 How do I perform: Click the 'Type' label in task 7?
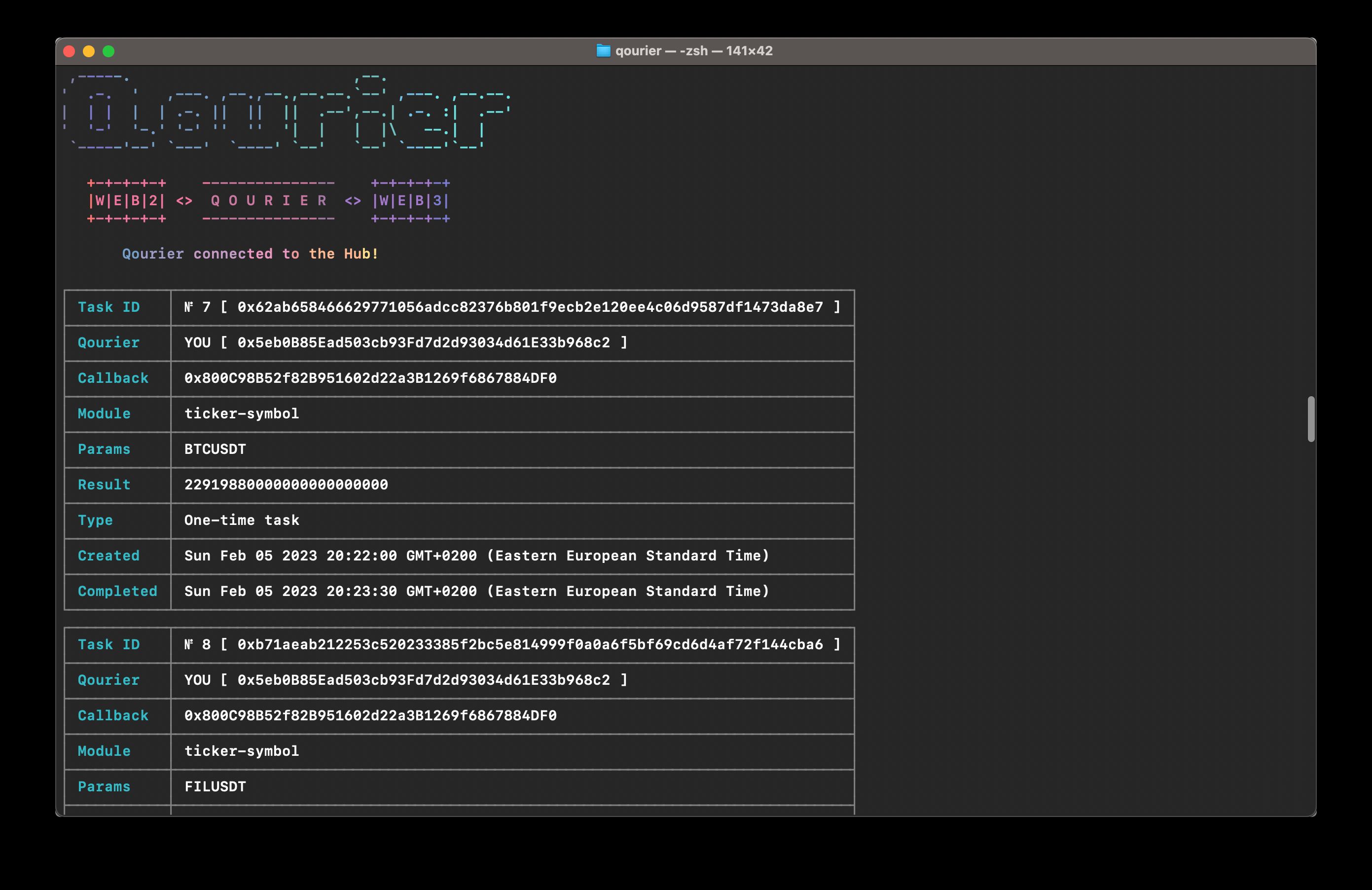pos(95,520)
